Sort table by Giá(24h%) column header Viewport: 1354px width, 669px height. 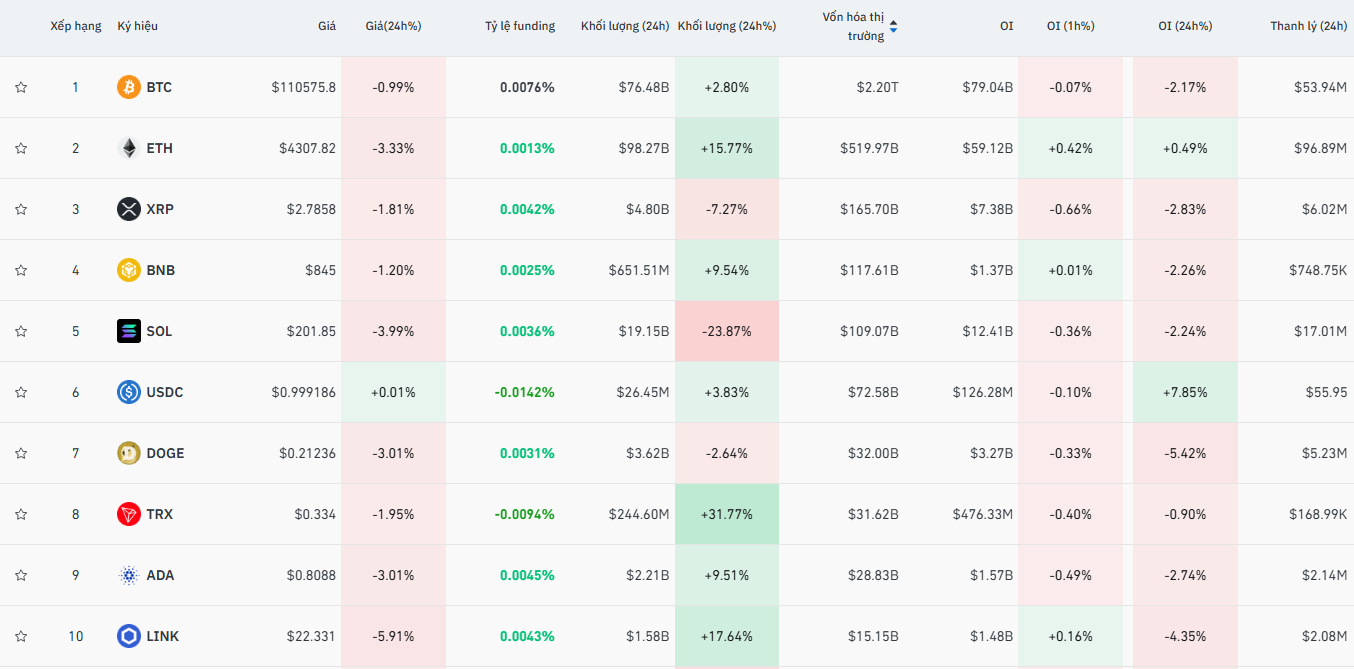(x=393, y=26)
